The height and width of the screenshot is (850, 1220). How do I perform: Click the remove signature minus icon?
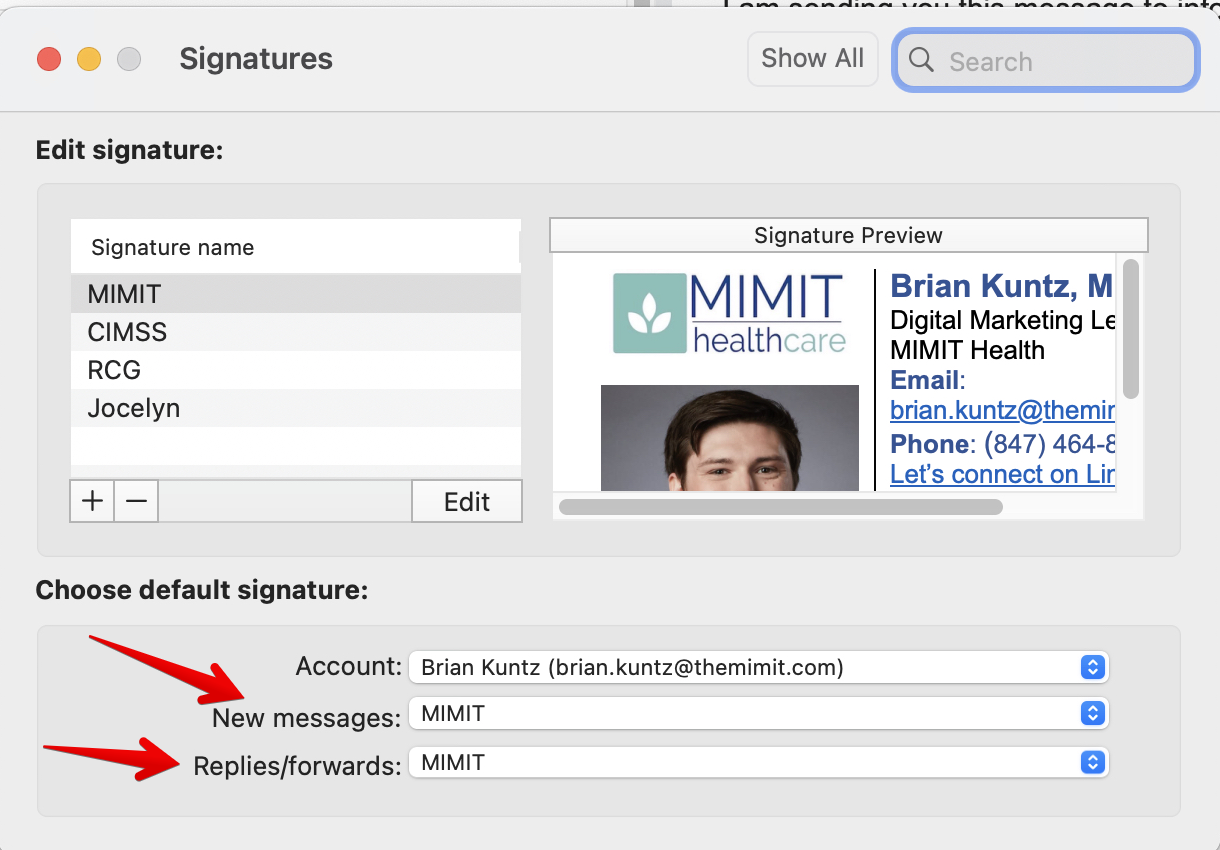(136, 500)
